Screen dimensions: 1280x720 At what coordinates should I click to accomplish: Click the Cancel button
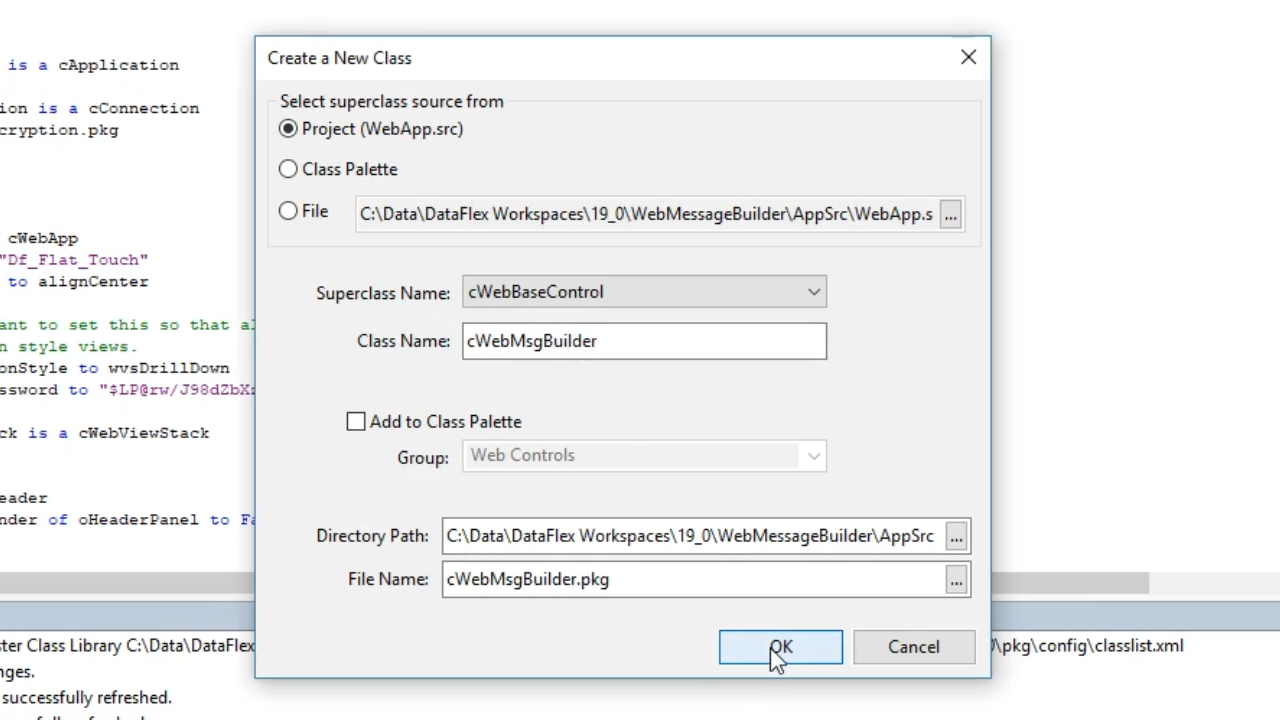[913, 647]
